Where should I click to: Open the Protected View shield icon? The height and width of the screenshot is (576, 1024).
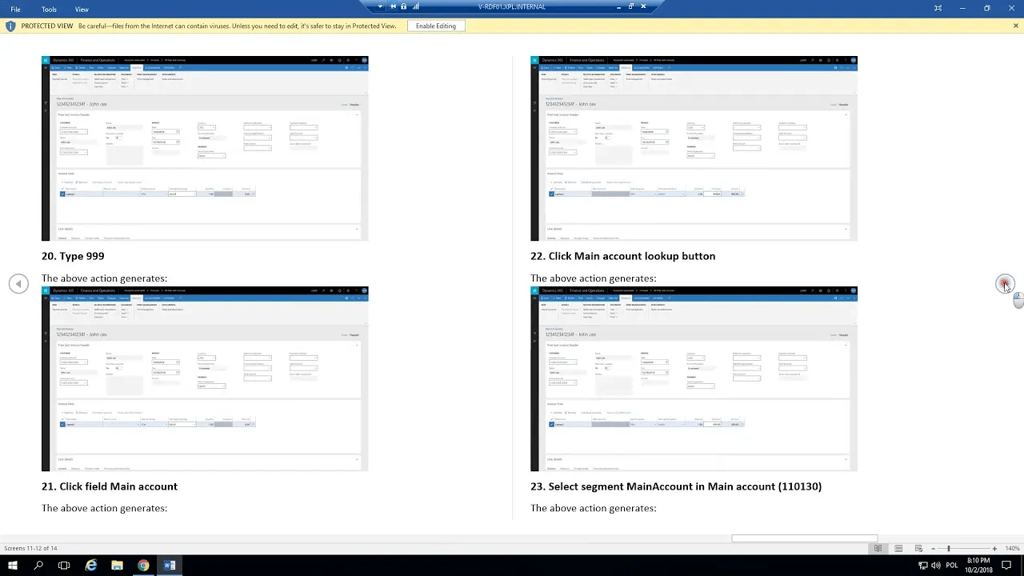[10, 25]
